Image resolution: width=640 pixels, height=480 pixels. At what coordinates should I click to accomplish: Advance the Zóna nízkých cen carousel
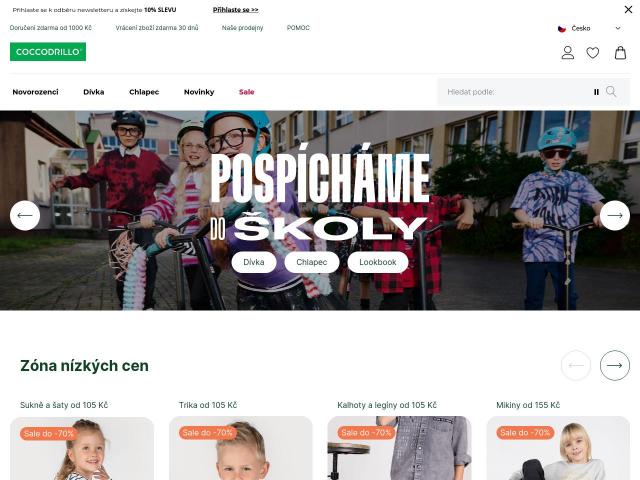click(615, 365)
